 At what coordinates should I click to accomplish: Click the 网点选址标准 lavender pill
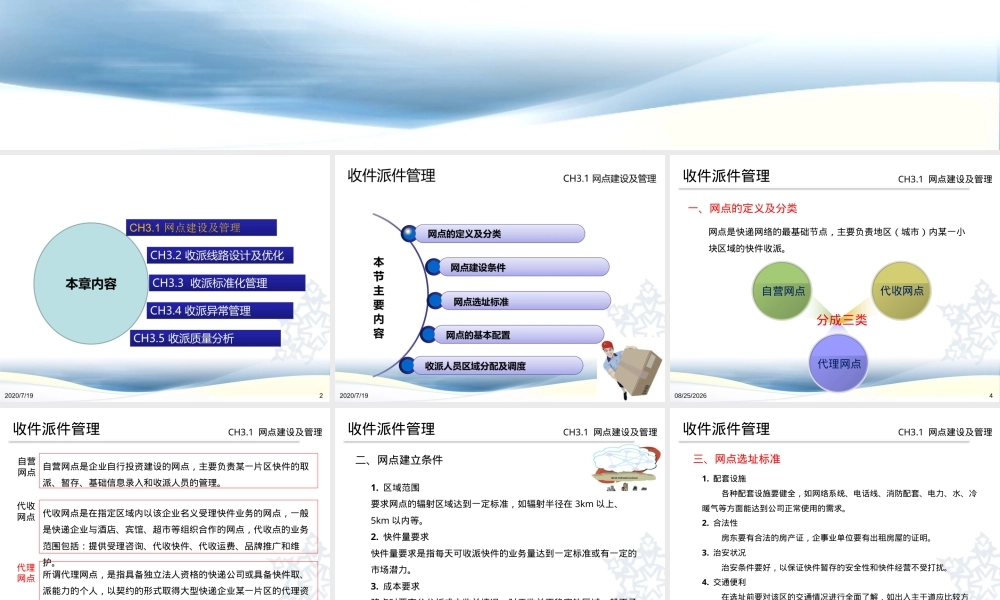(526, 301)
